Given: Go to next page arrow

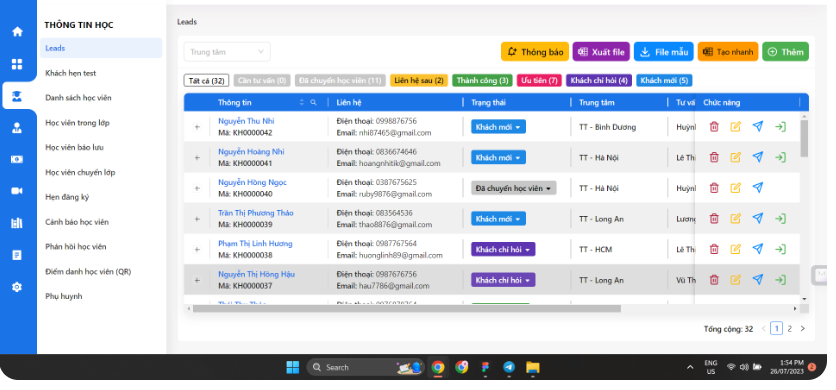Looking at the screenshot, I should tap(802, 329).
